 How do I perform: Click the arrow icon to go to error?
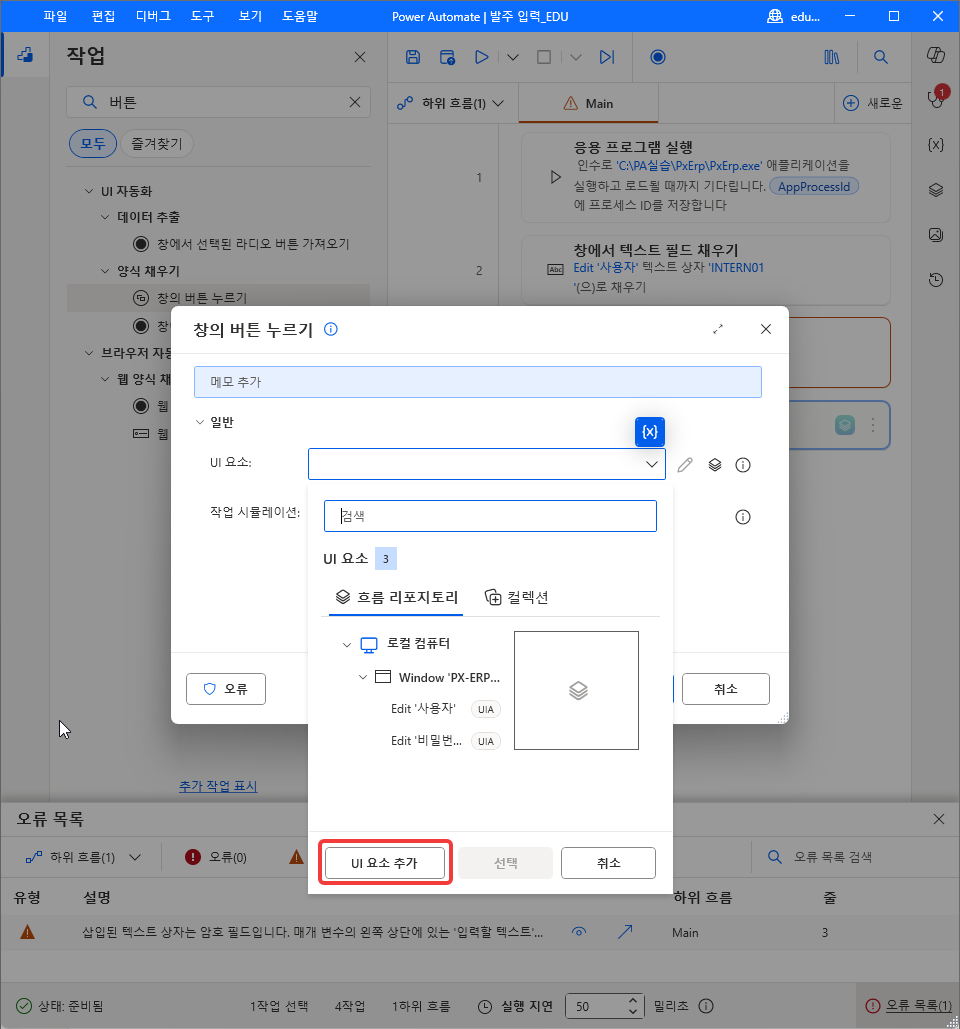pos(625,931)
